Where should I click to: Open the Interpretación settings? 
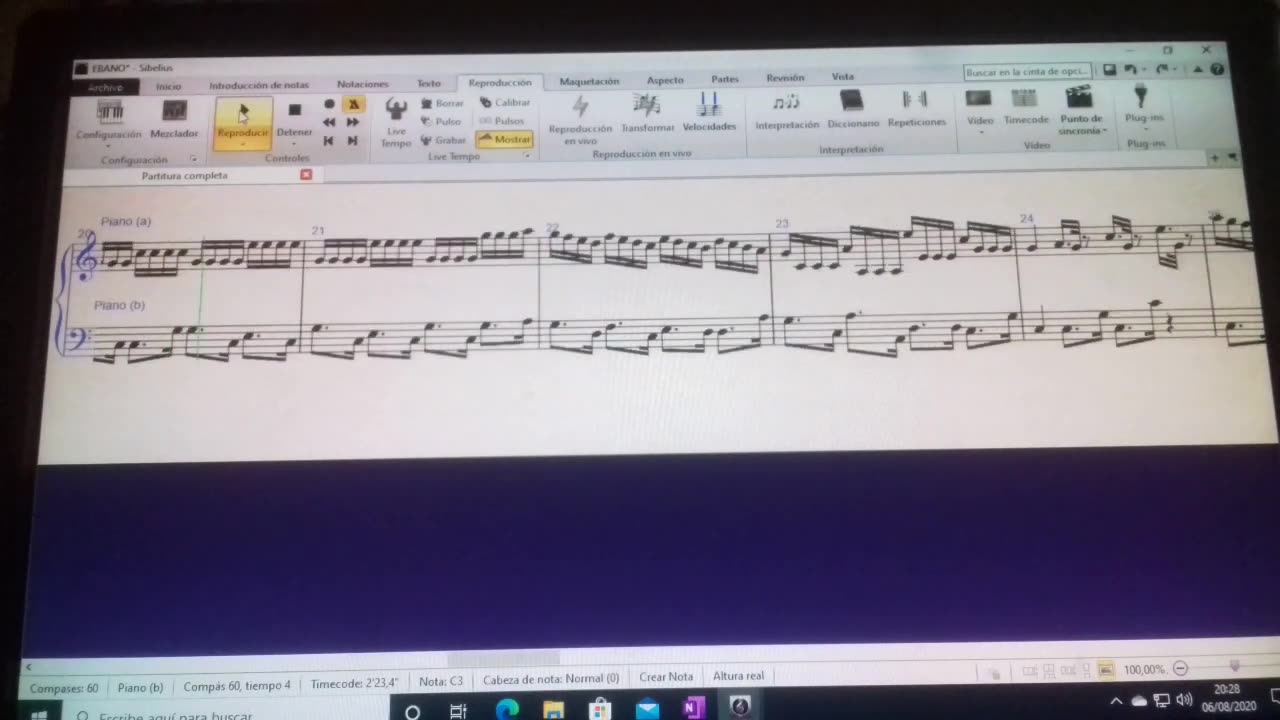[787, 110]
